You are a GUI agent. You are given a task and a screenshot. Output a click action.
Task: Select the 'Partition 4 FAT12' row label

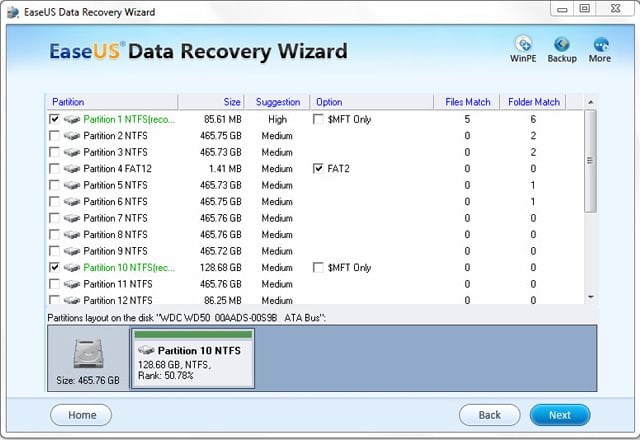pyautogui.click(x=118, y=169)
